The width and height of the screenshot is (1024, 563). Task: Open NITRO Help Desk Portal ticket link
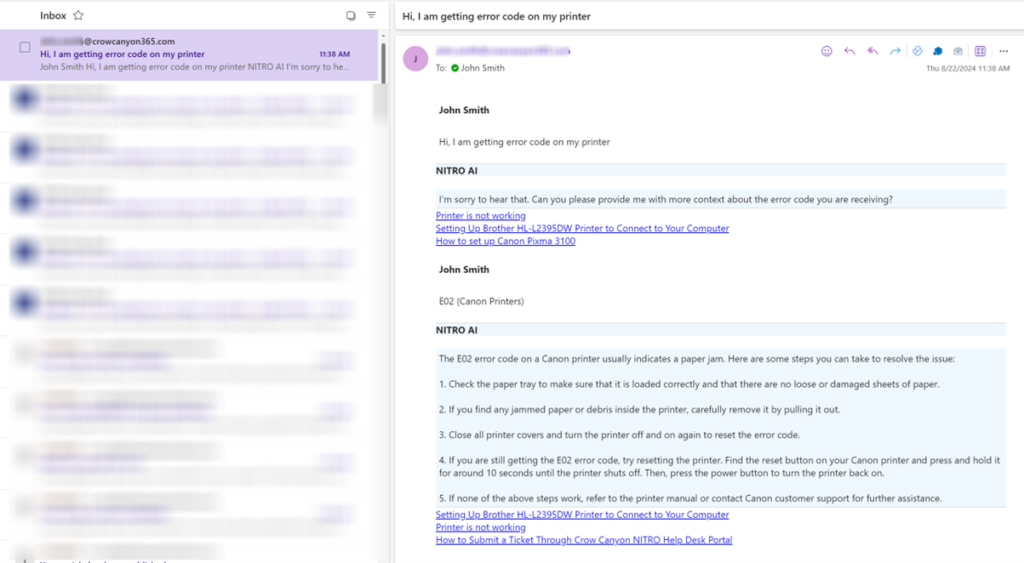(584, 540)
